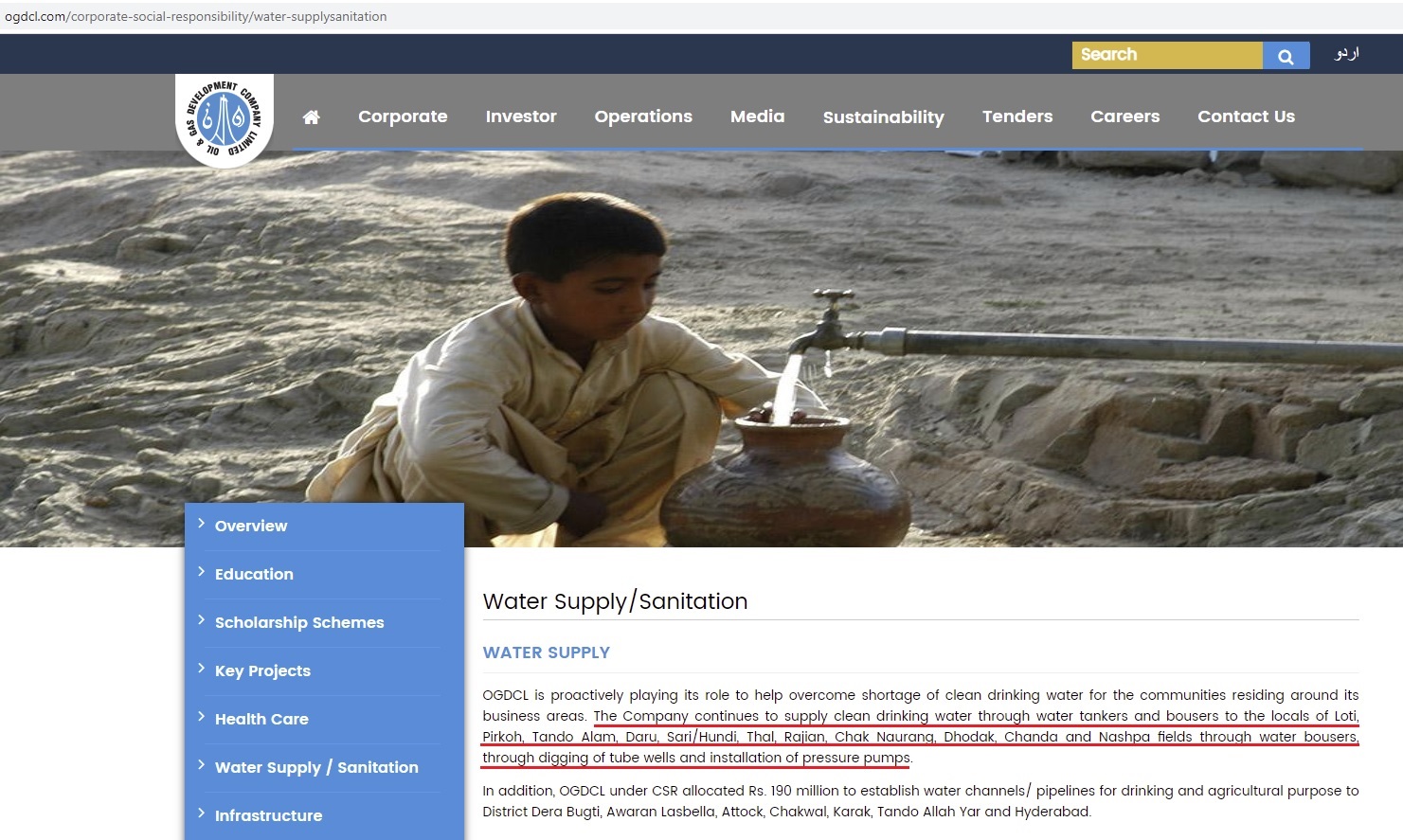Click the home icon in navigation bar

311,117
